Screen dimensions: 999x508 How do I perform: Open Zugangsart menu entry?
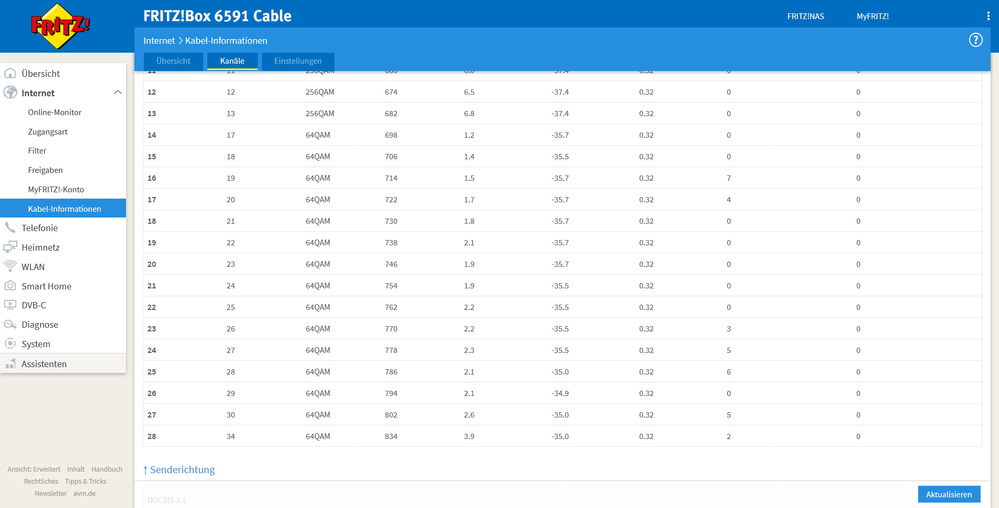point(48,132)
